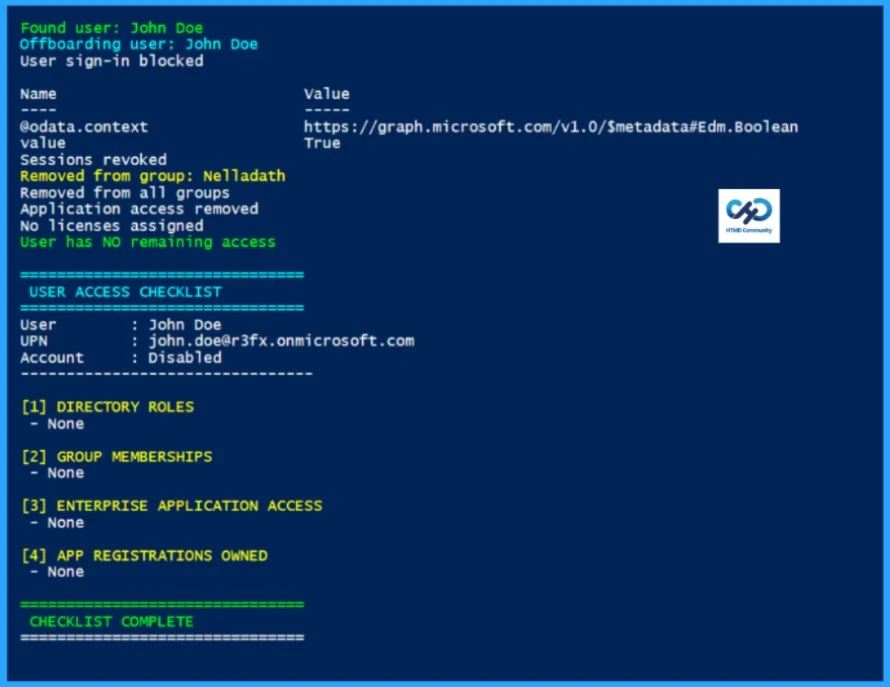Click the '[1] DIRECTORY ROLES' section heading
This screenshot has height=687, width=890.
[110, 406]
